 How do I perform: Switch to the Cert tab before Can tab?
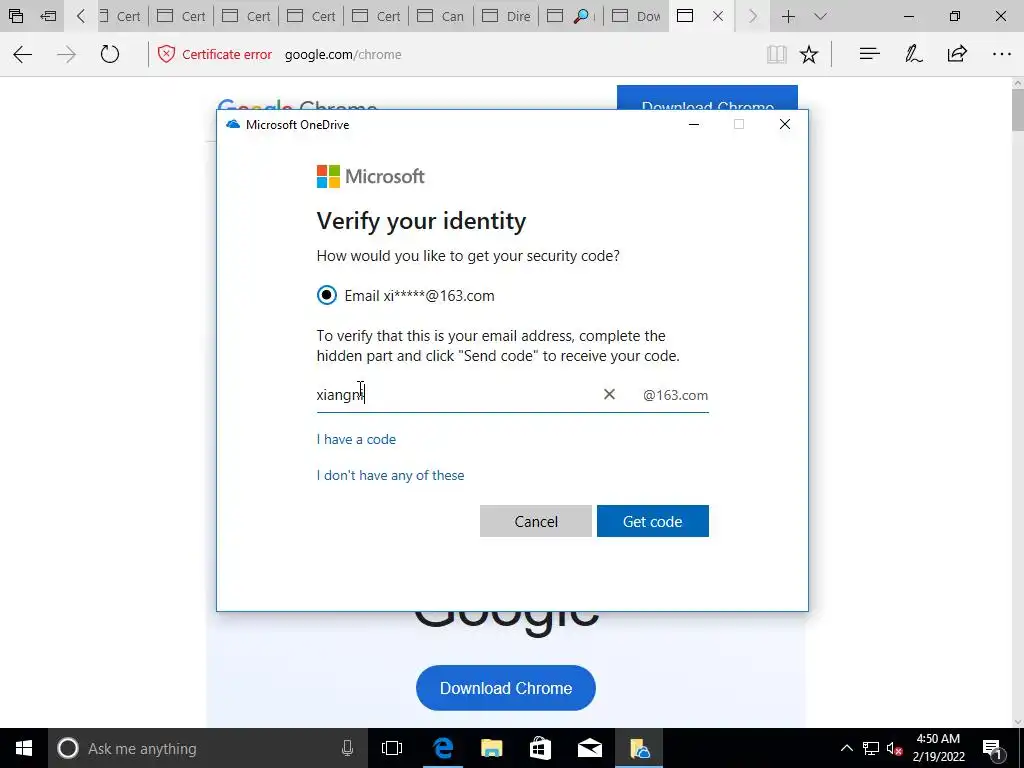click(x=376, y=16)
